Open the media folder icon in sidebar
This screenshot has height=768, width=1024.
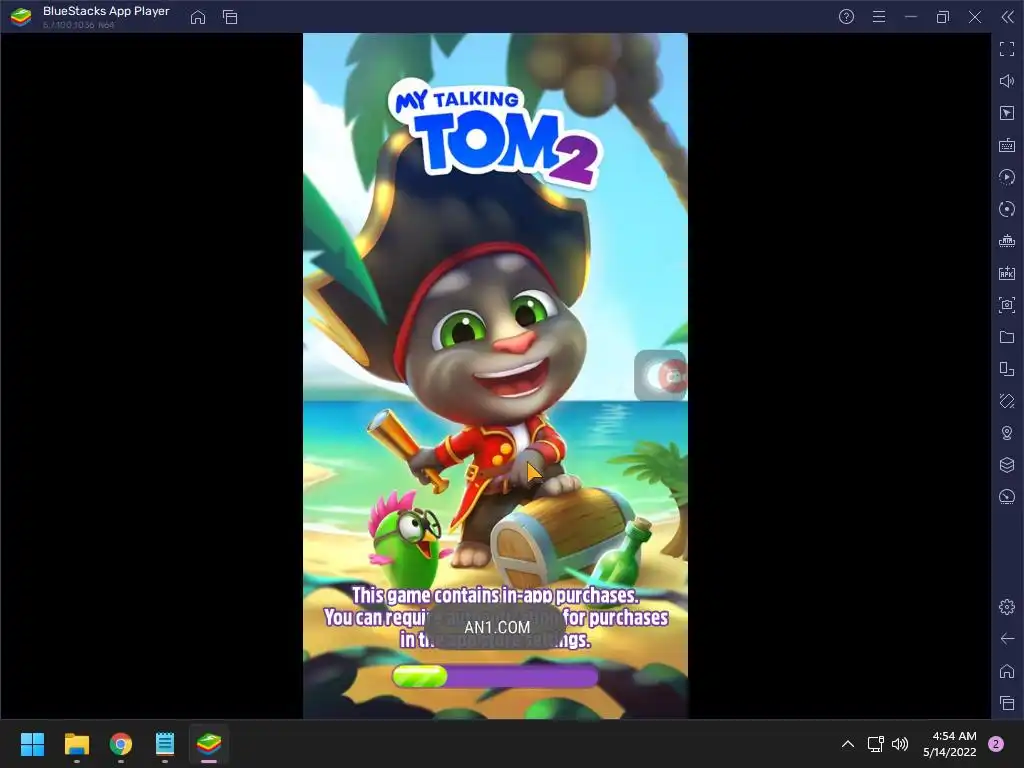(1006, 337)
